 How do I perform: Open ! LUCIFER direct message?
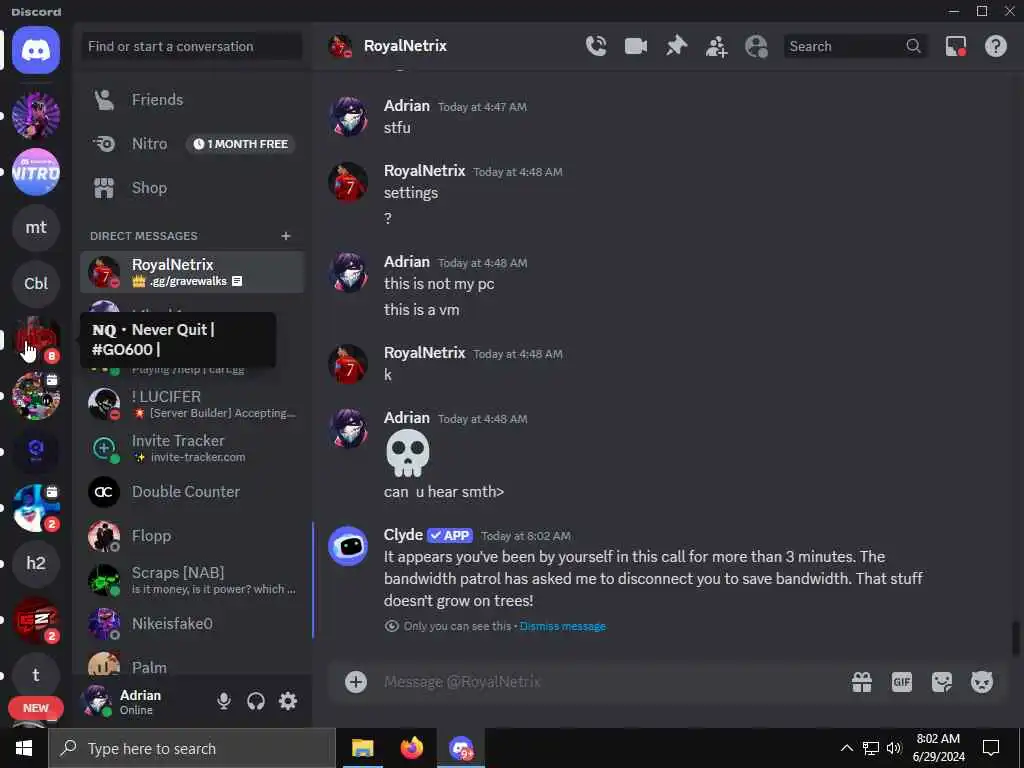(191, 404)
